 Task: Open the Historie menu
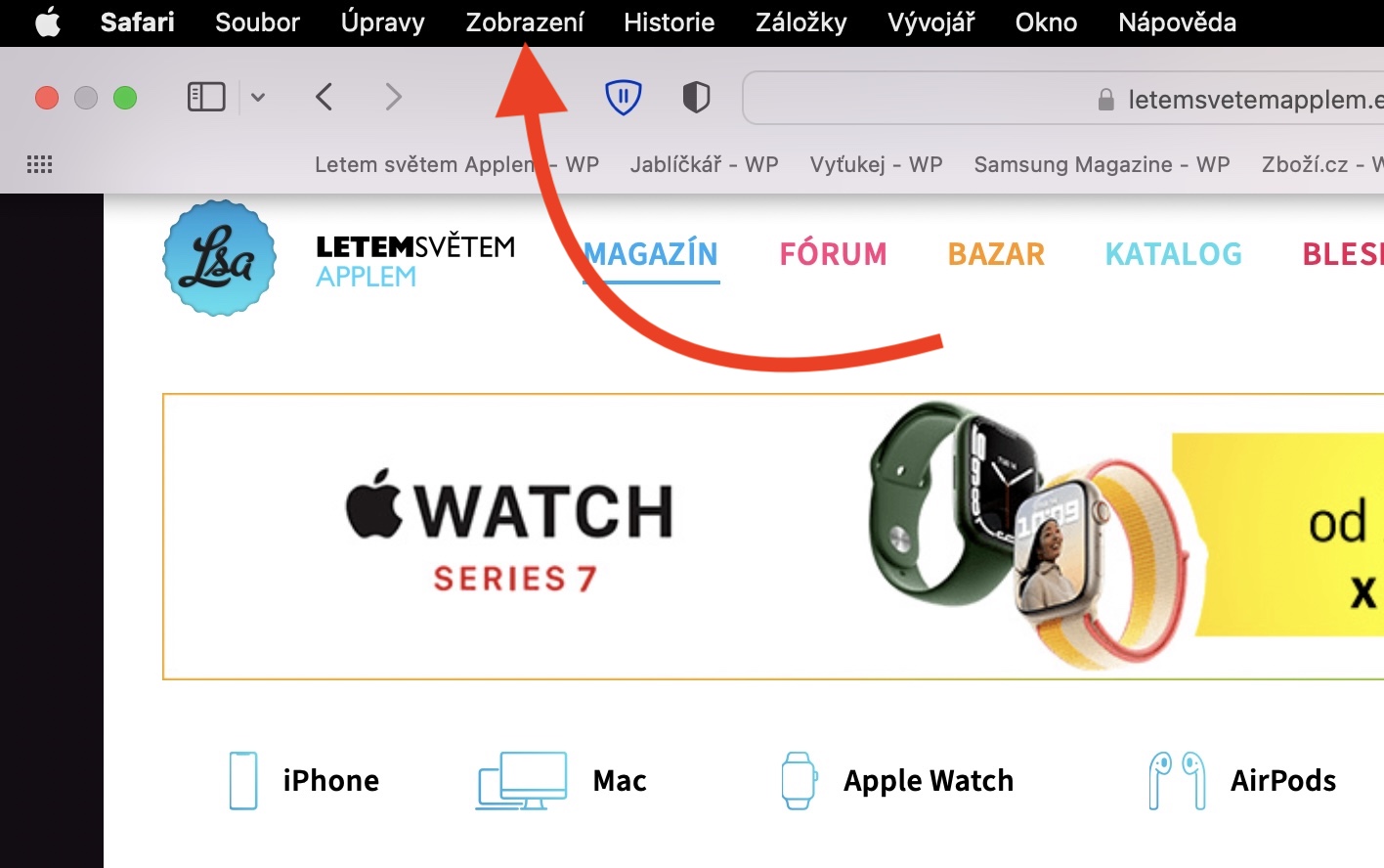670,22
